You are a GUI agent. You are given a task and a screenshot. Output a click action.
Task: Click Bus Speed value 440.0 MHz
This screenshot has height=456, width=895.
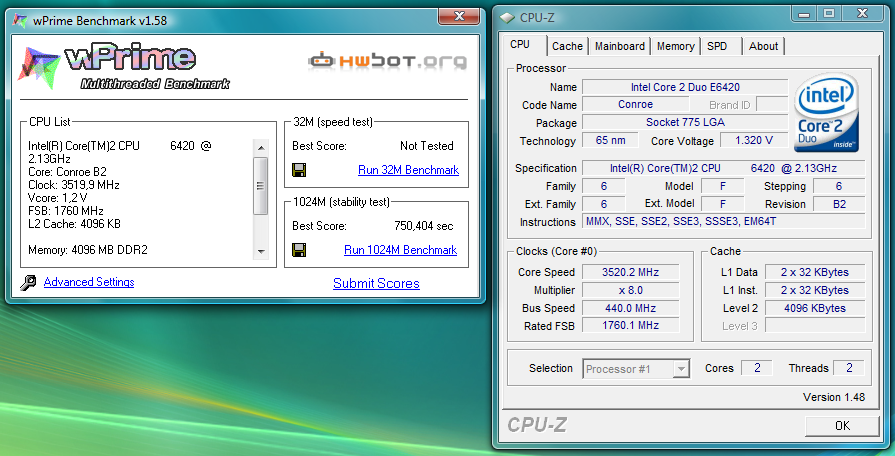coord(631,308)
